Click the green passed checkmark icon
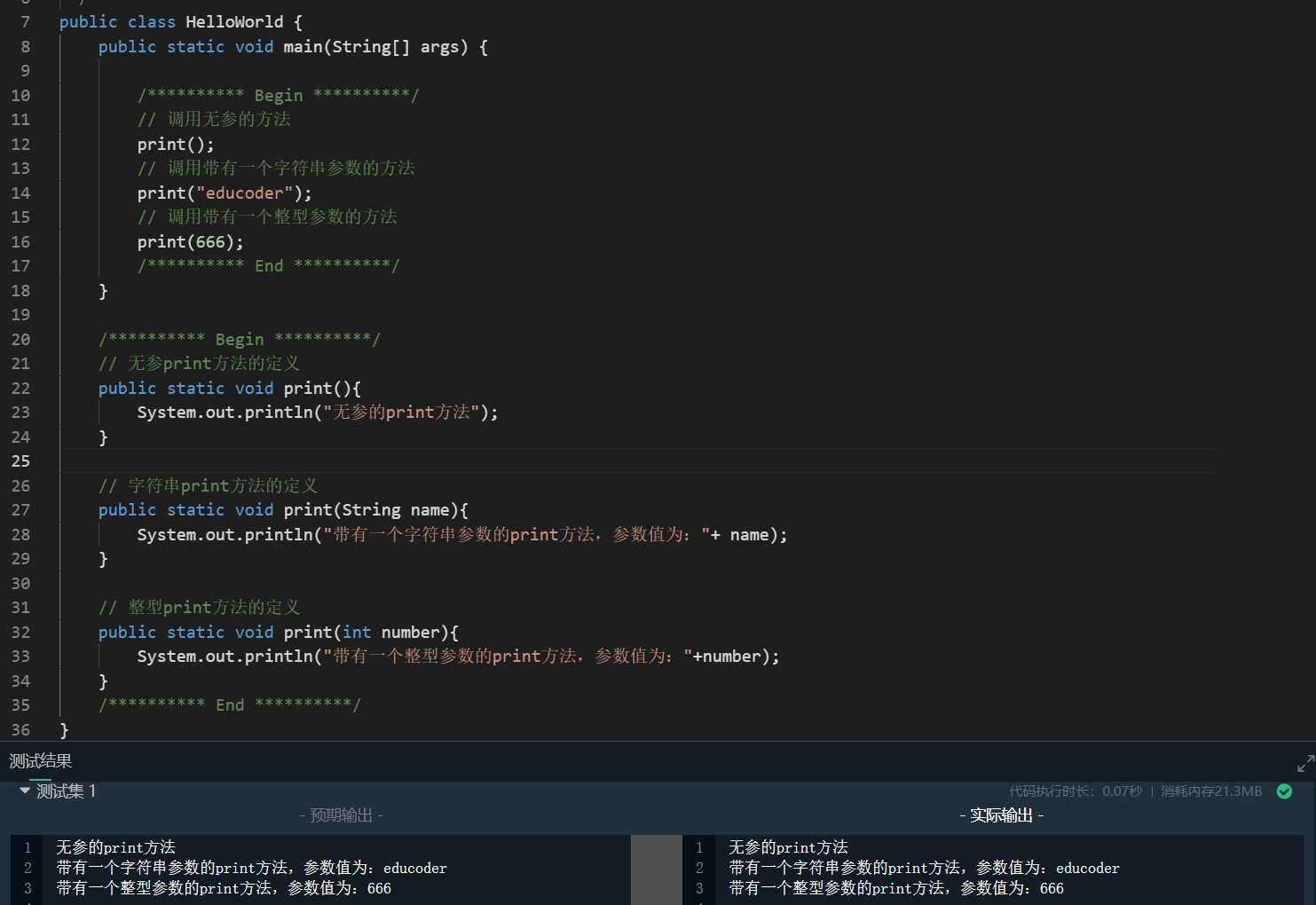 click(1284, 791)
